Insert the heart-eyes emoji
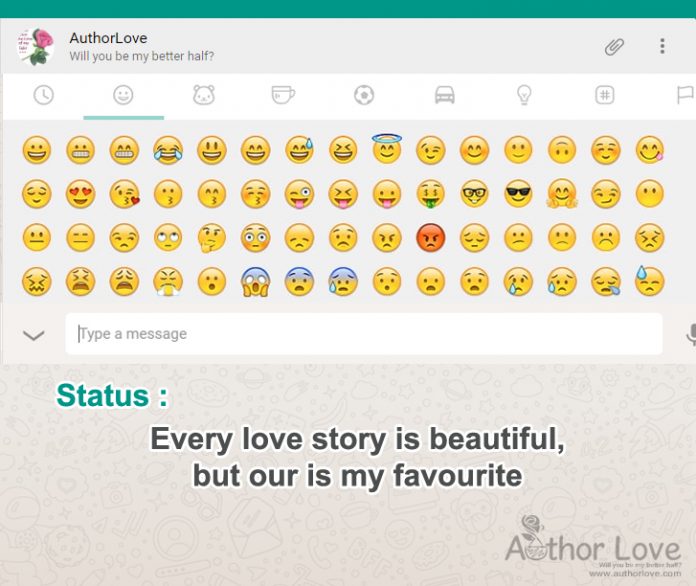Image resolution: width=696 pixels, height=586 pixels. [80, 194]
